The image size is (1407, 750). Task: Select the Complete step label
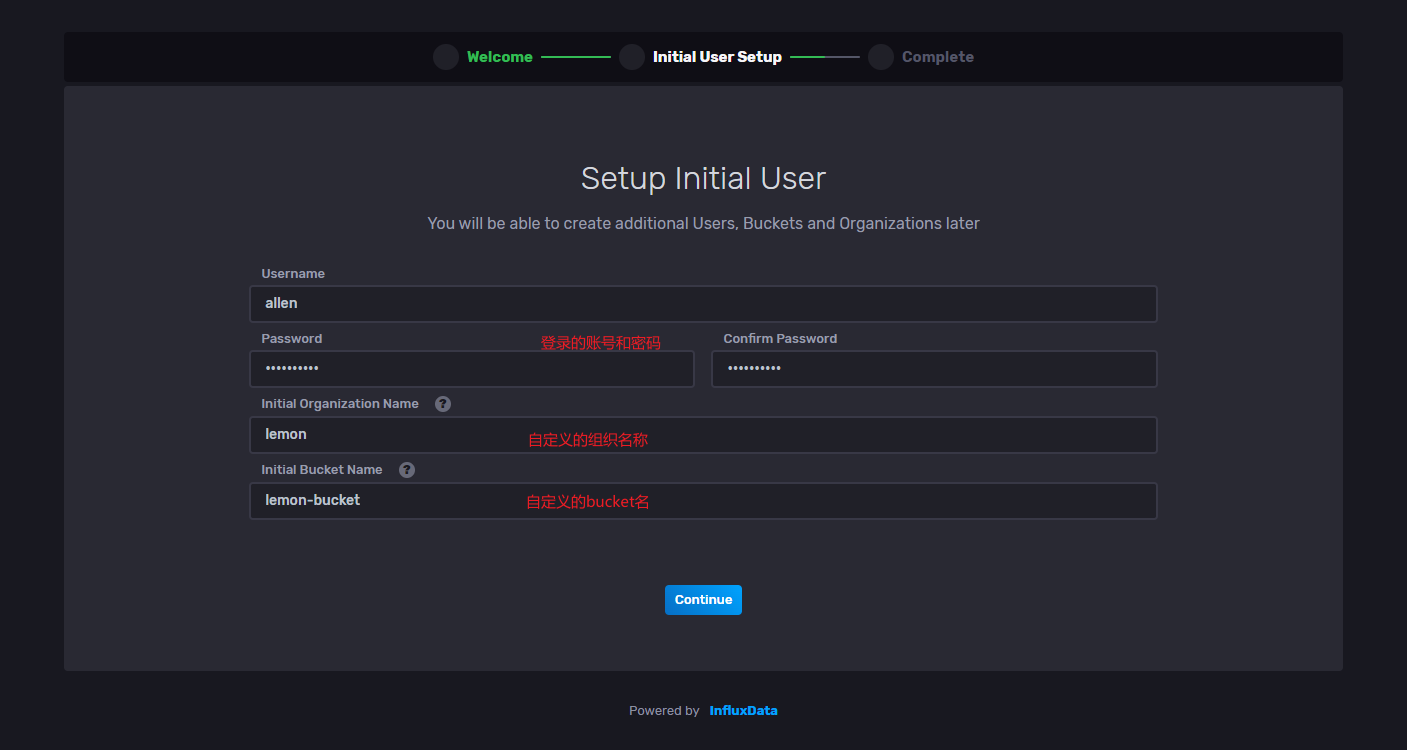click(x=938, y=57)
